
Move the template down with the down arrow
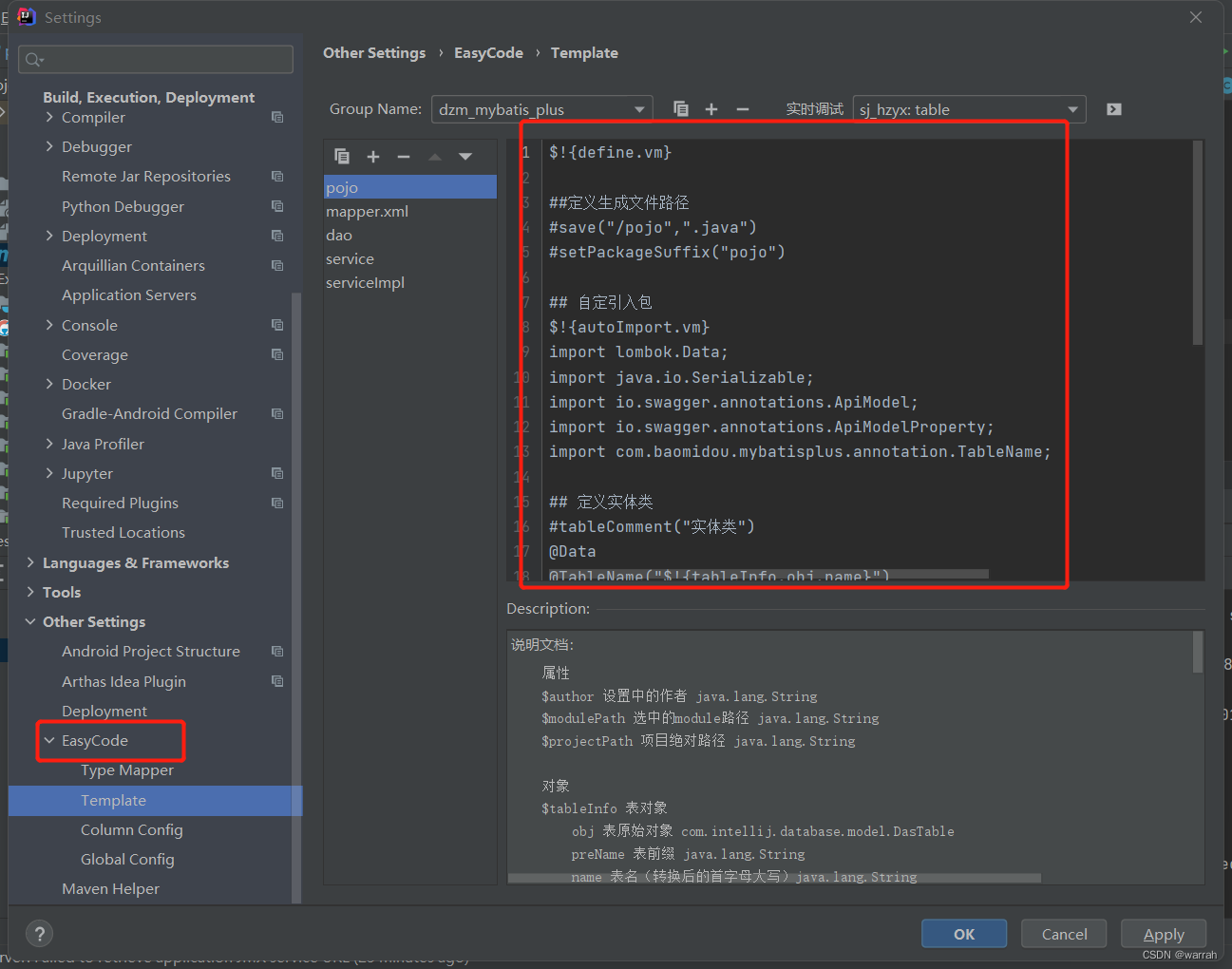465,157
